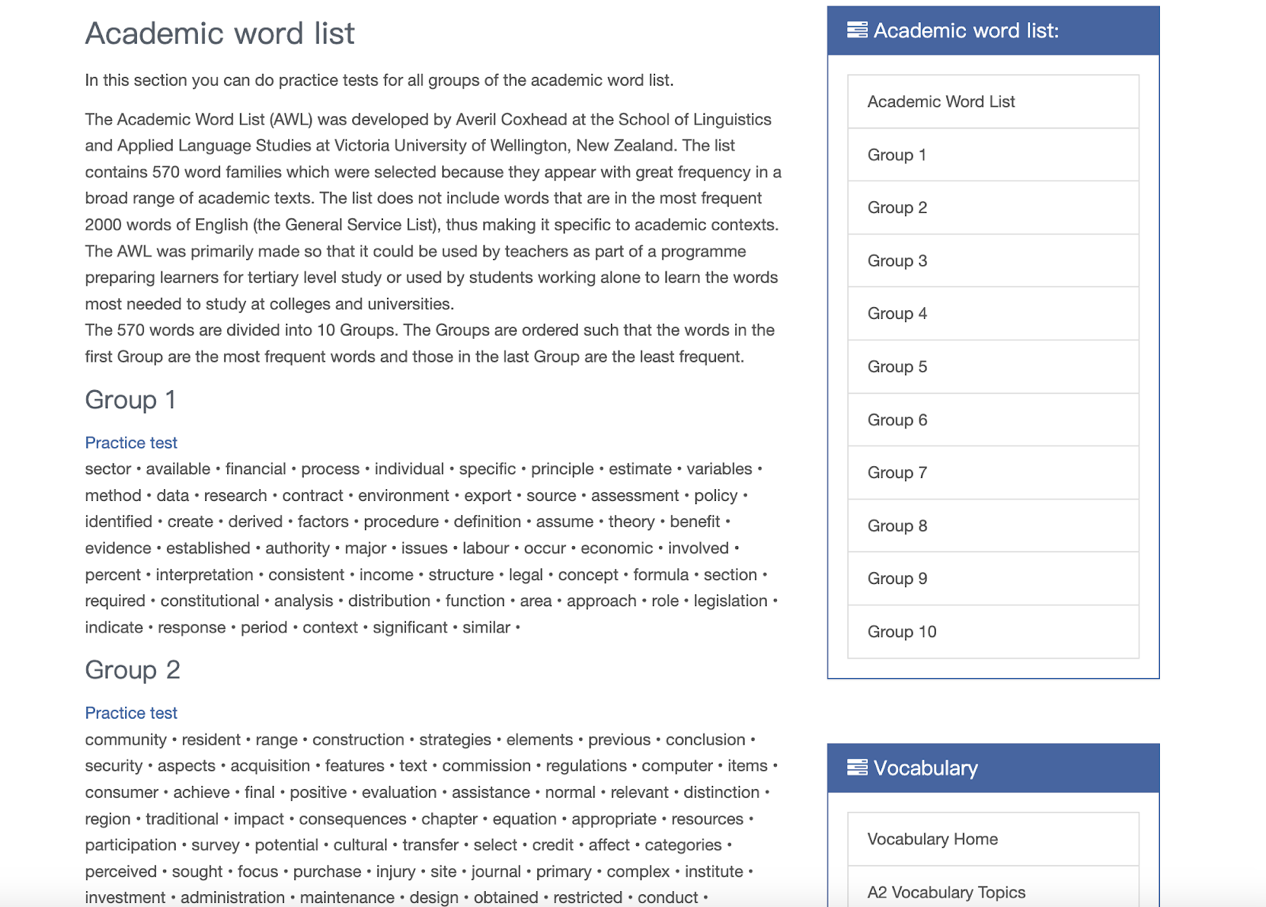The image size is (1266, 907).
Task: Choose Group 4 in the sidebar
Action: pos(897,313)
